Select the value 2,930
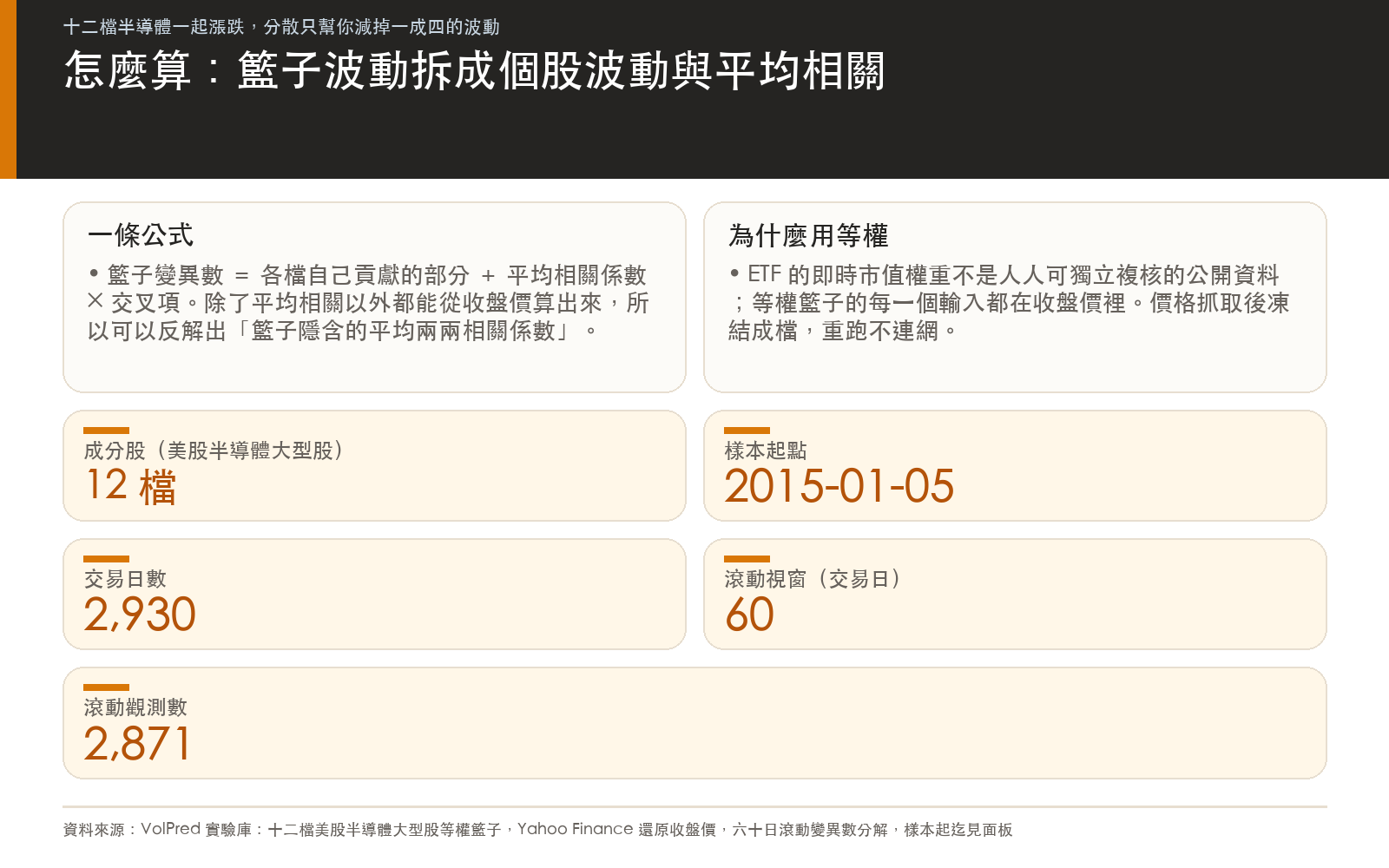 click(x=140, y=615)
